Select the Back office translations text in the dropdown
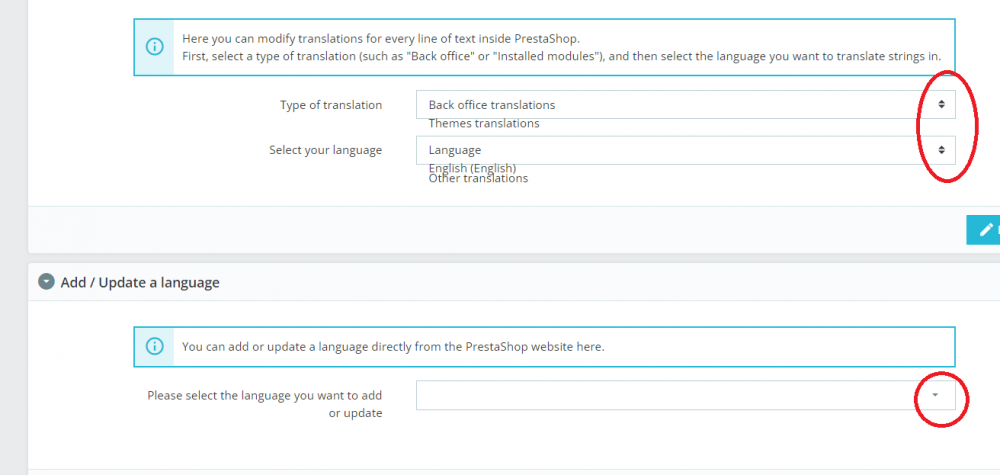The image size is (1000, 475). (x=491, y=104)
